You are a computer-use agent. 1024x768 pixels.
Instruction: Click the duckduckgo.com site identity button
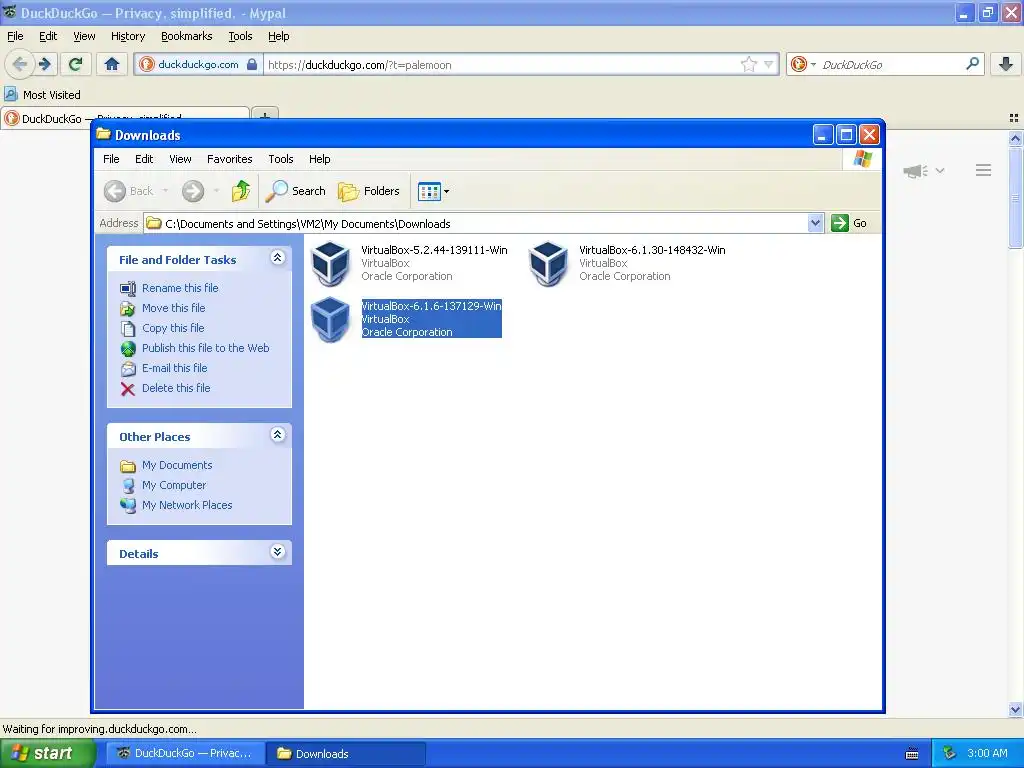click(x=199, y=64)
